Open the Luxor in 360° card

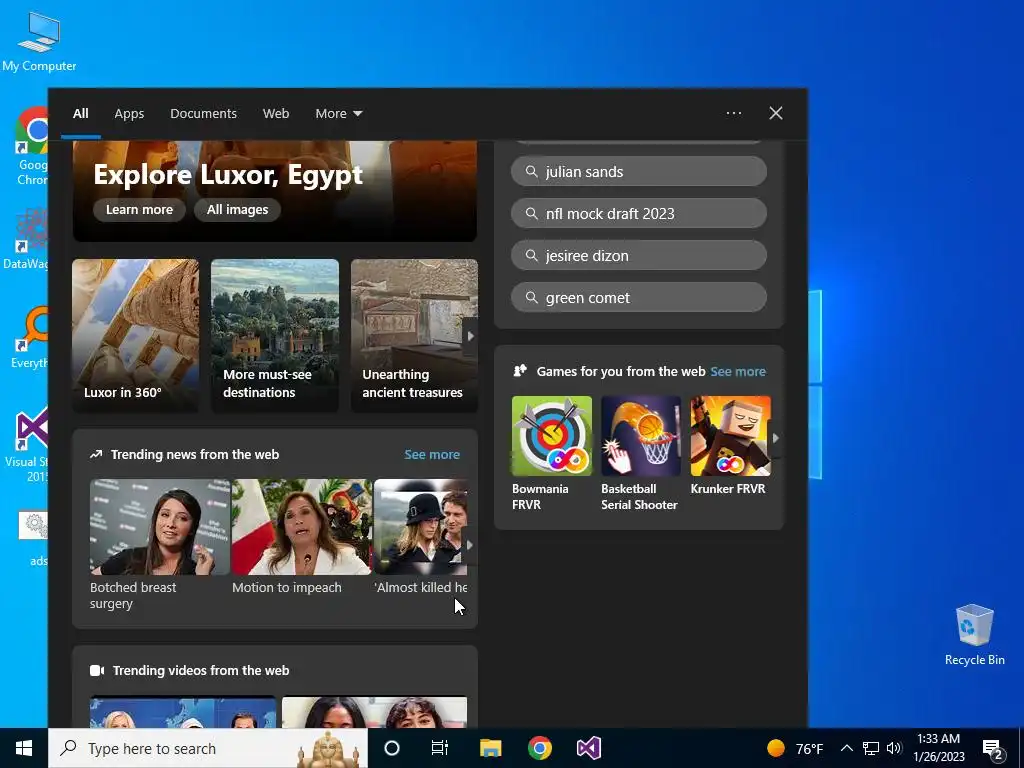[135, 335]
